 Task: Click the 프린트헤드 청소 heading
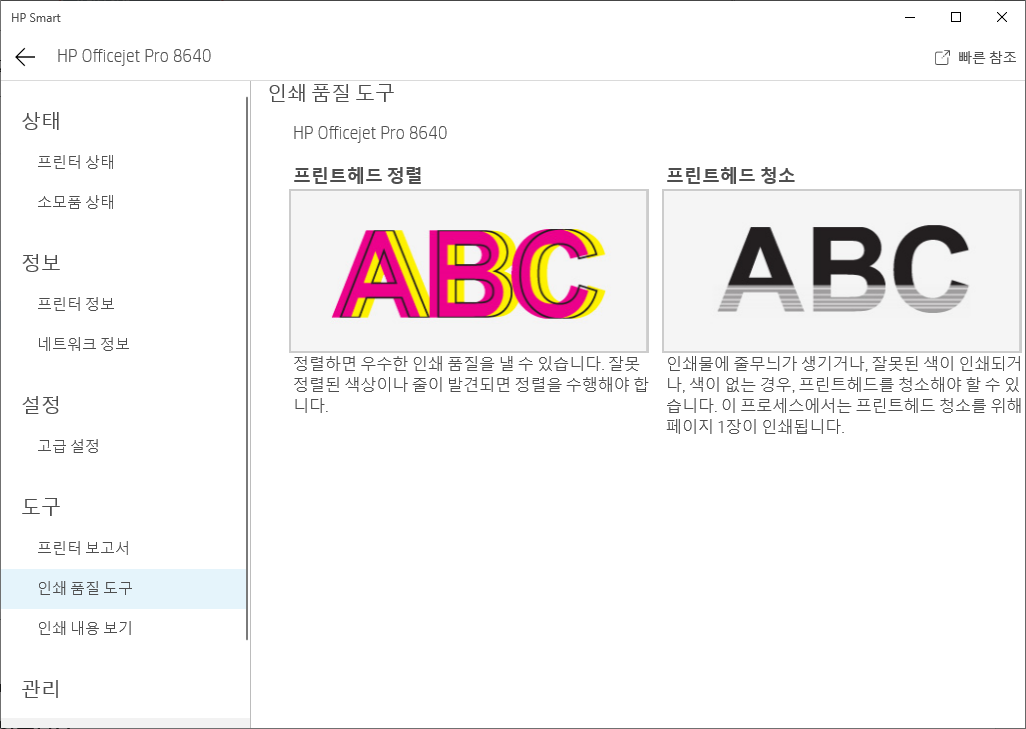point(730,175)
